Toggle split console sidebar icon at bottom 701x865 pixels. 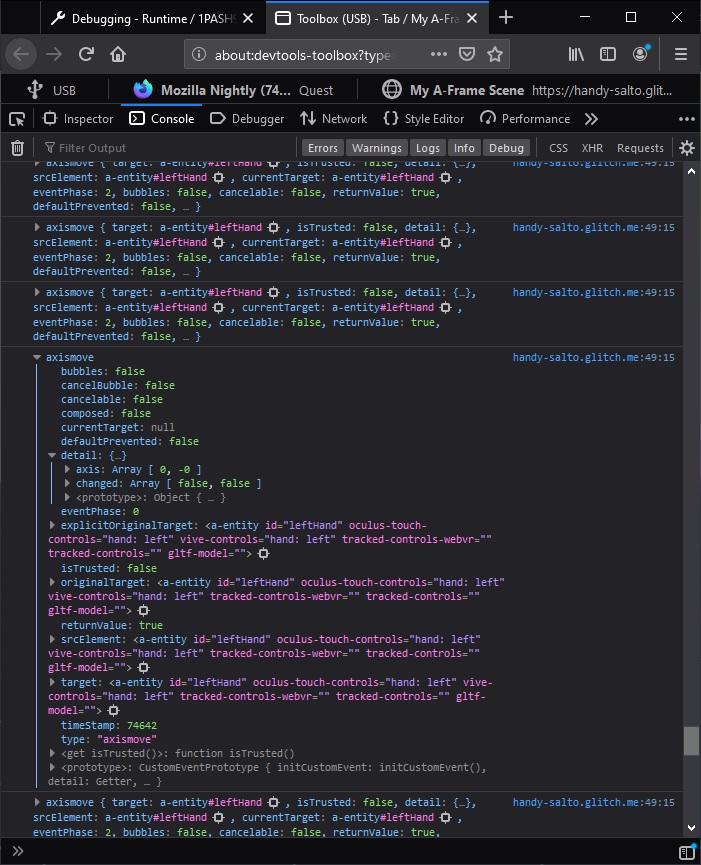point(687,852)
